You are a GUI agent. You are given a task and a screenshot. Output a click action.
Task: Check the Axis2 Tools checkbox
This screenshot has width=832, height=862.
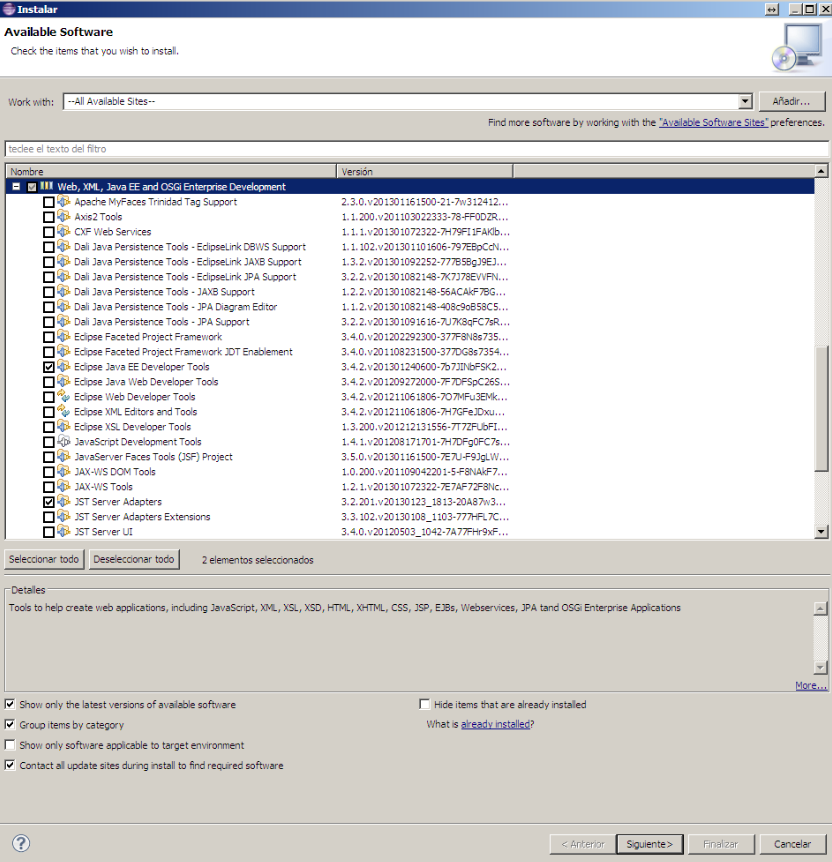48,217
